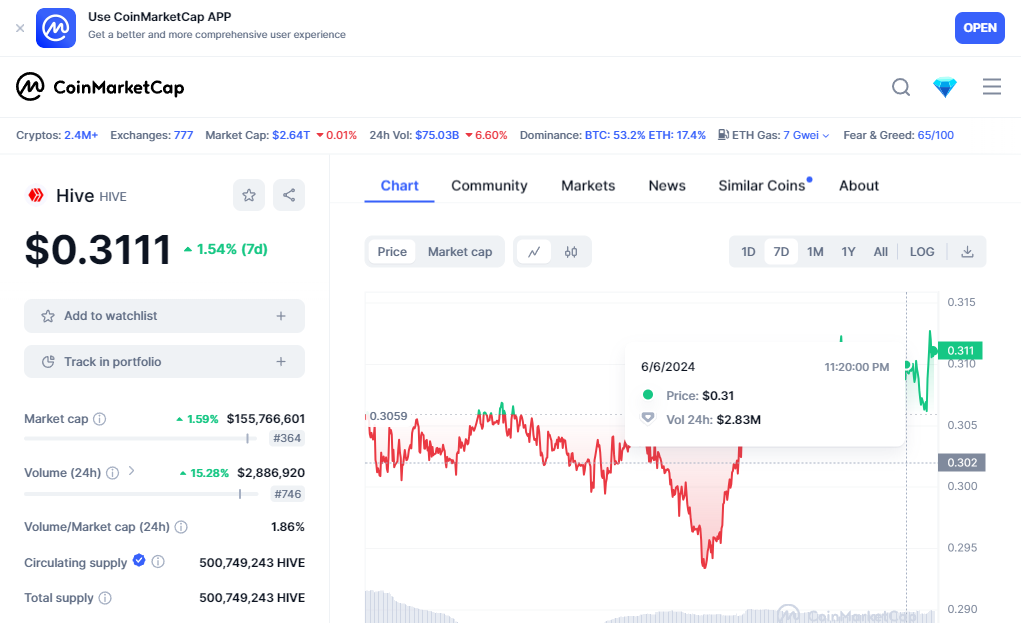Viewport: 1021px width, 623px height.
Task: Switch to line chart view
Action: coord(534,252)
